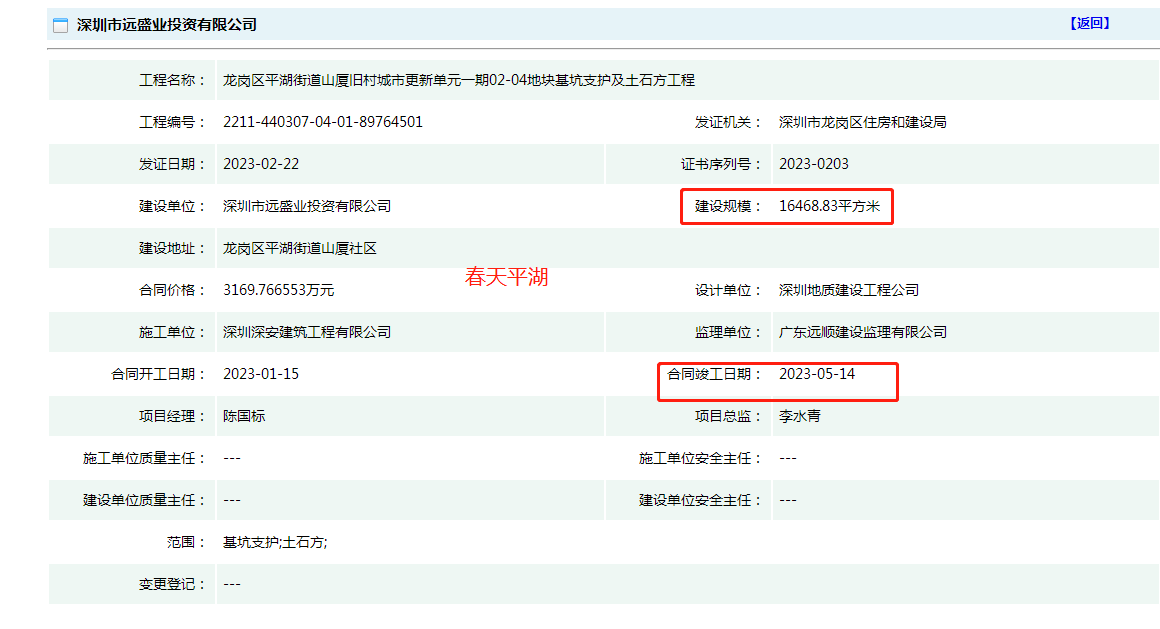Click project number 2211-440307-04-01-89764501
The height and width of the screenshot is (629, 1160).
322,122
